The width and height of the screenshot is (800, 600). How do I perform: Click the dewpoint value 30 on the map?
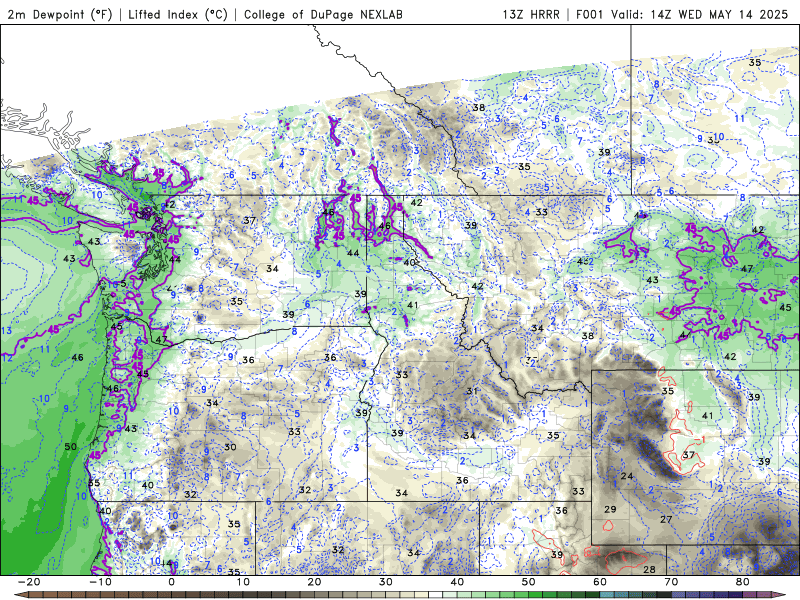[x=230, y=447]
